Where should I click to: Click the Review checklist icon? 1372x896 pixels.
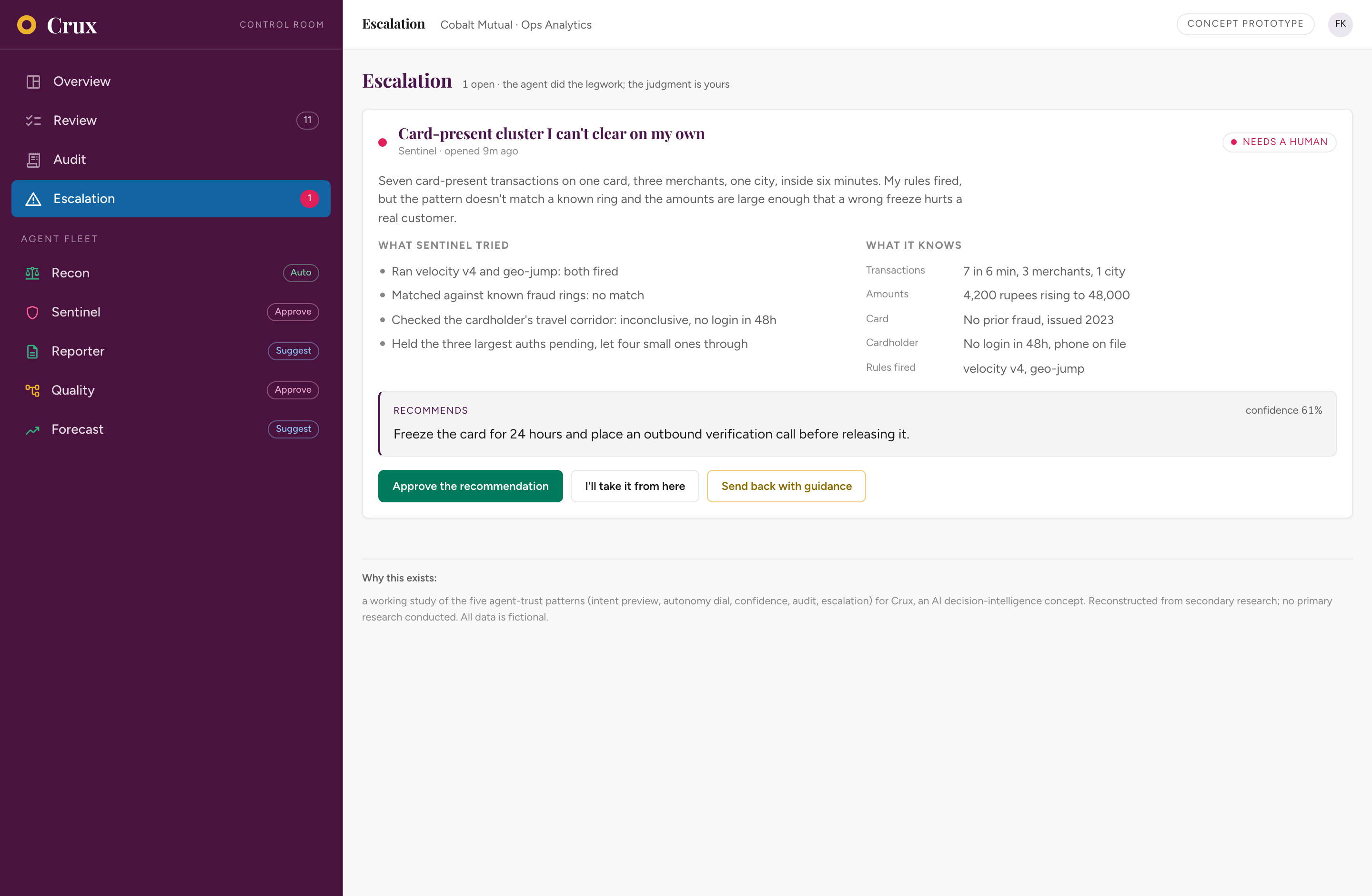pos(33,121)
